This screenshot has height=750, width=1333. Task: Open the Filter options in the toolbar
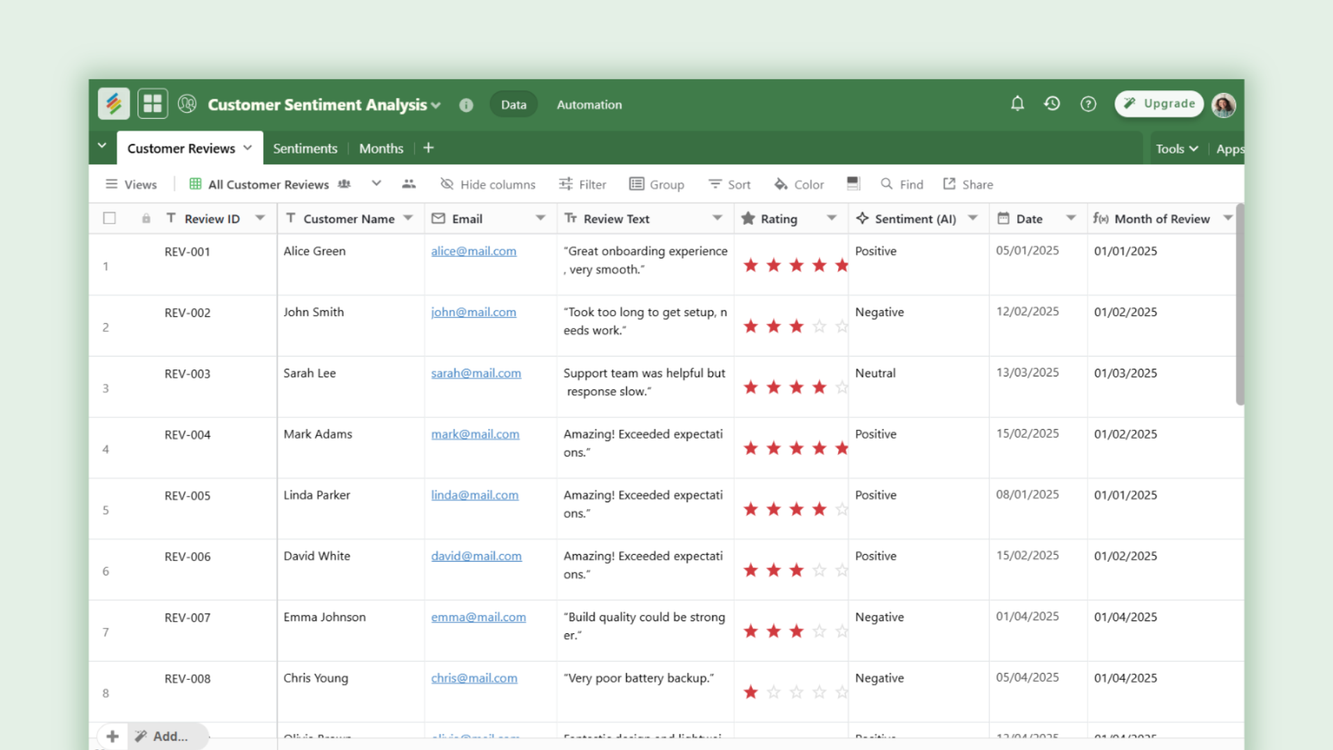[582, 184]
